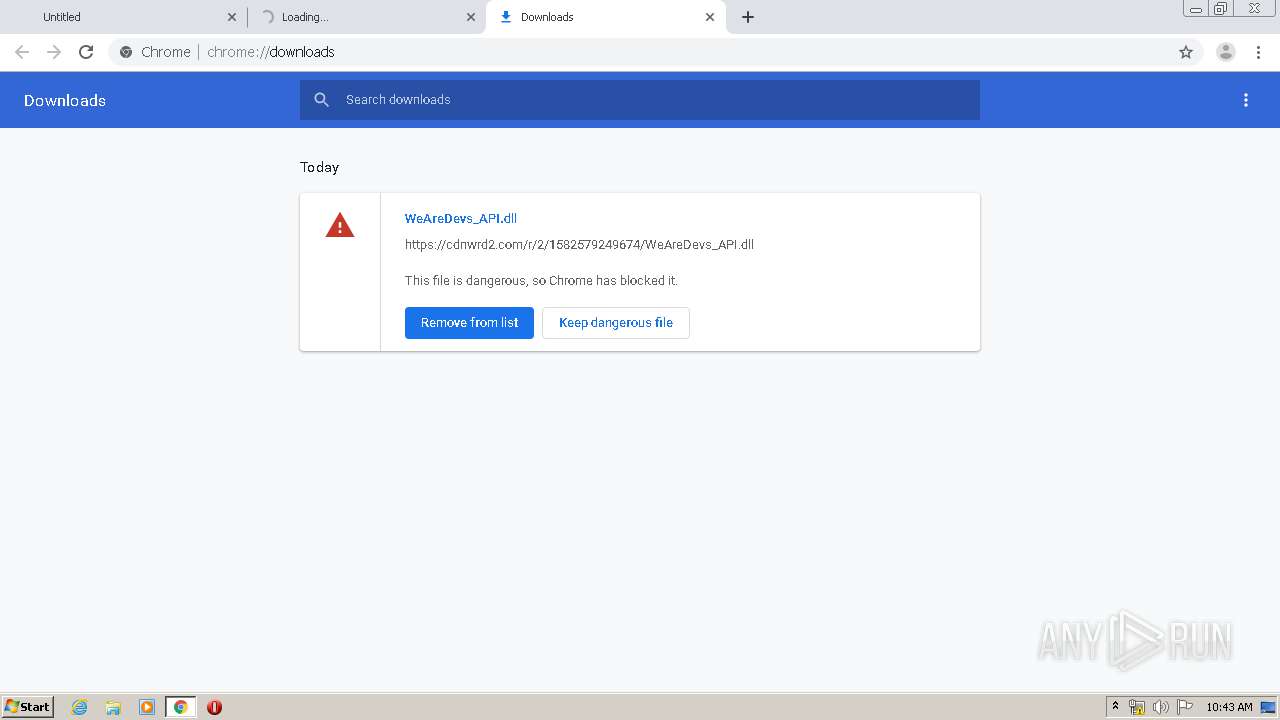Open a new tab with the plus button

click(x=748, y=17)
